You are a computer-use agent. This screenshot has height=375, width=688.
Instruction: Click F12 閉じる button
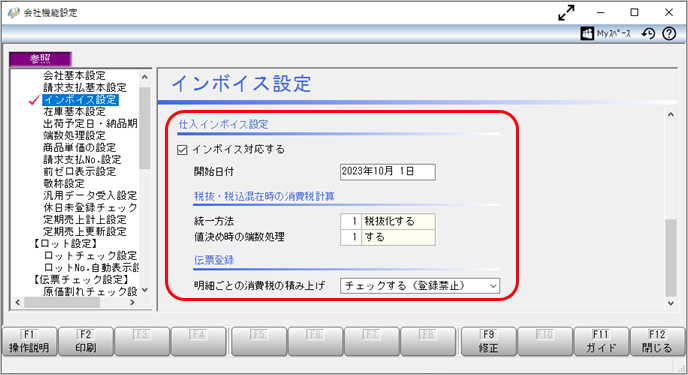click(x=657, y=341)
